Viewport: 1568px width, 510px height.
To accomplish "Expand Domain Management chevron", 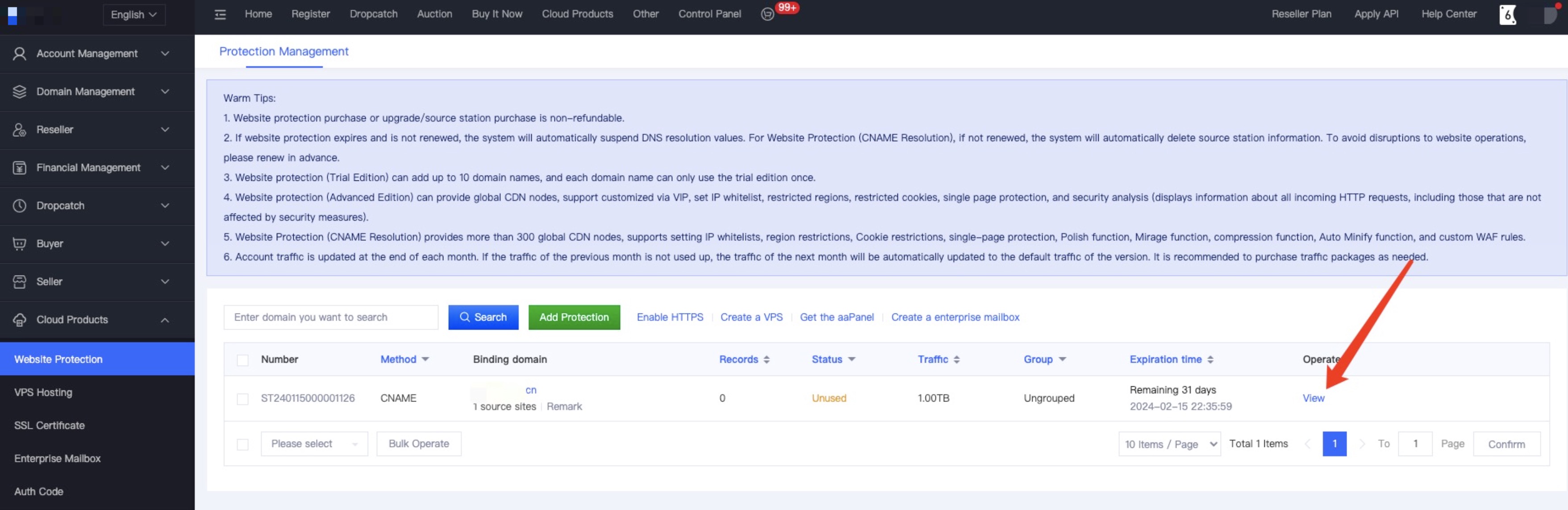I will pyautogui.click(x=165, y=91).
